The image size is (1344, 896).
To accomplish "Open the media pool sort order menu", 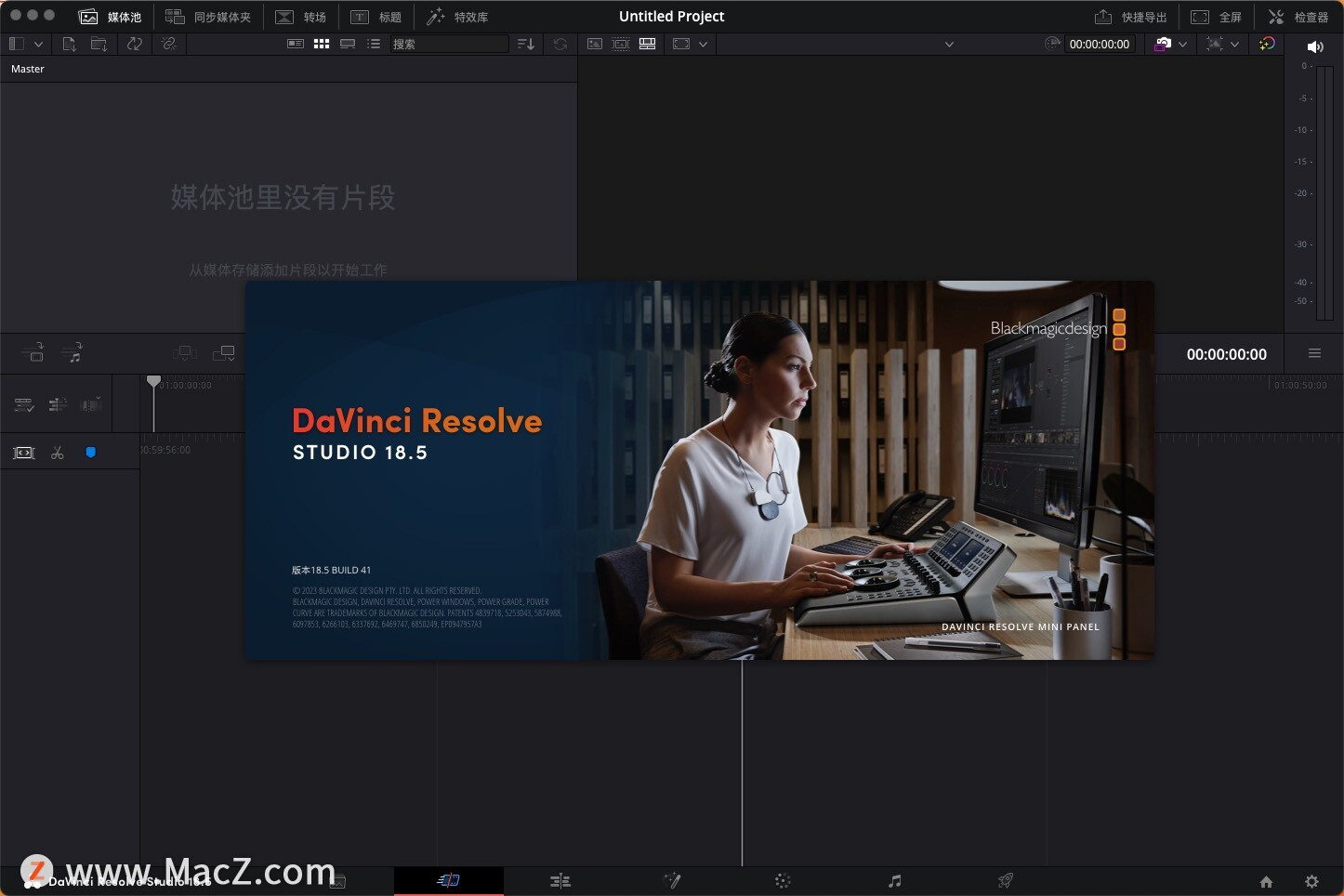I will click(x=526, y=44).
